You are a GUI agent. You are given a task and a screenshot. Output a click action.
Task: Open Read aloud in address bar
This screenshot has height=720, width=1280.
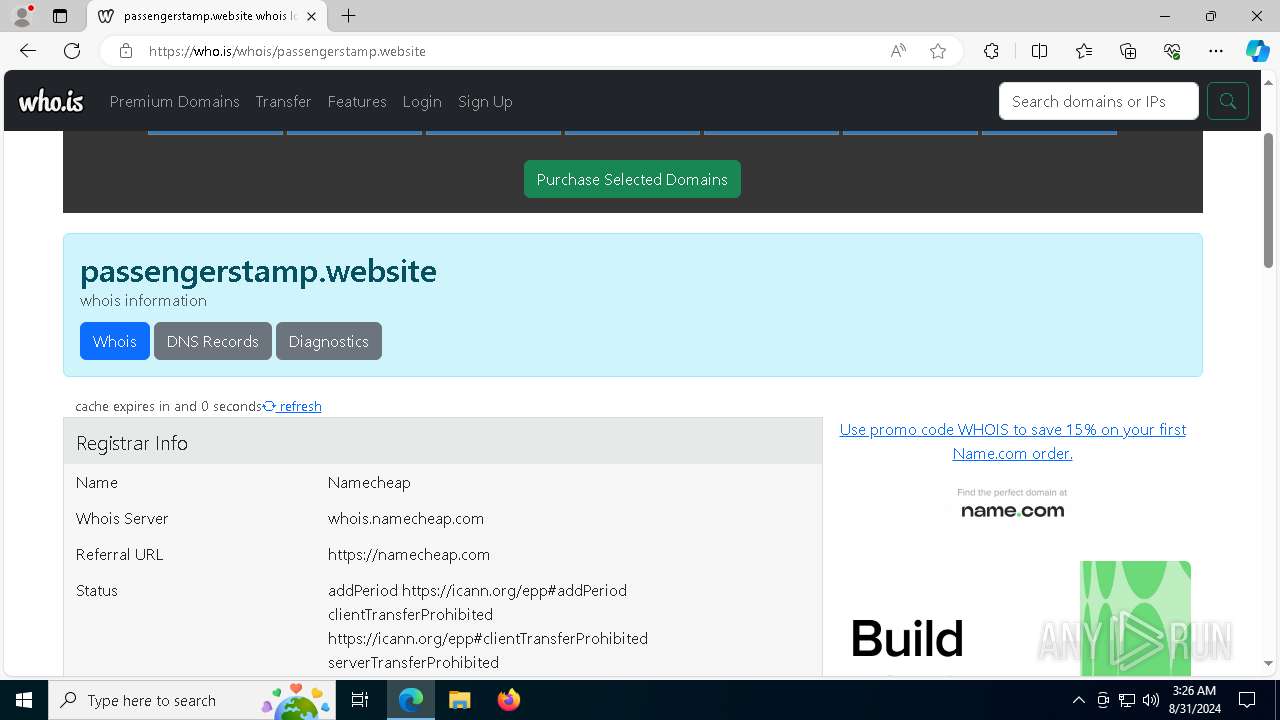898,51
